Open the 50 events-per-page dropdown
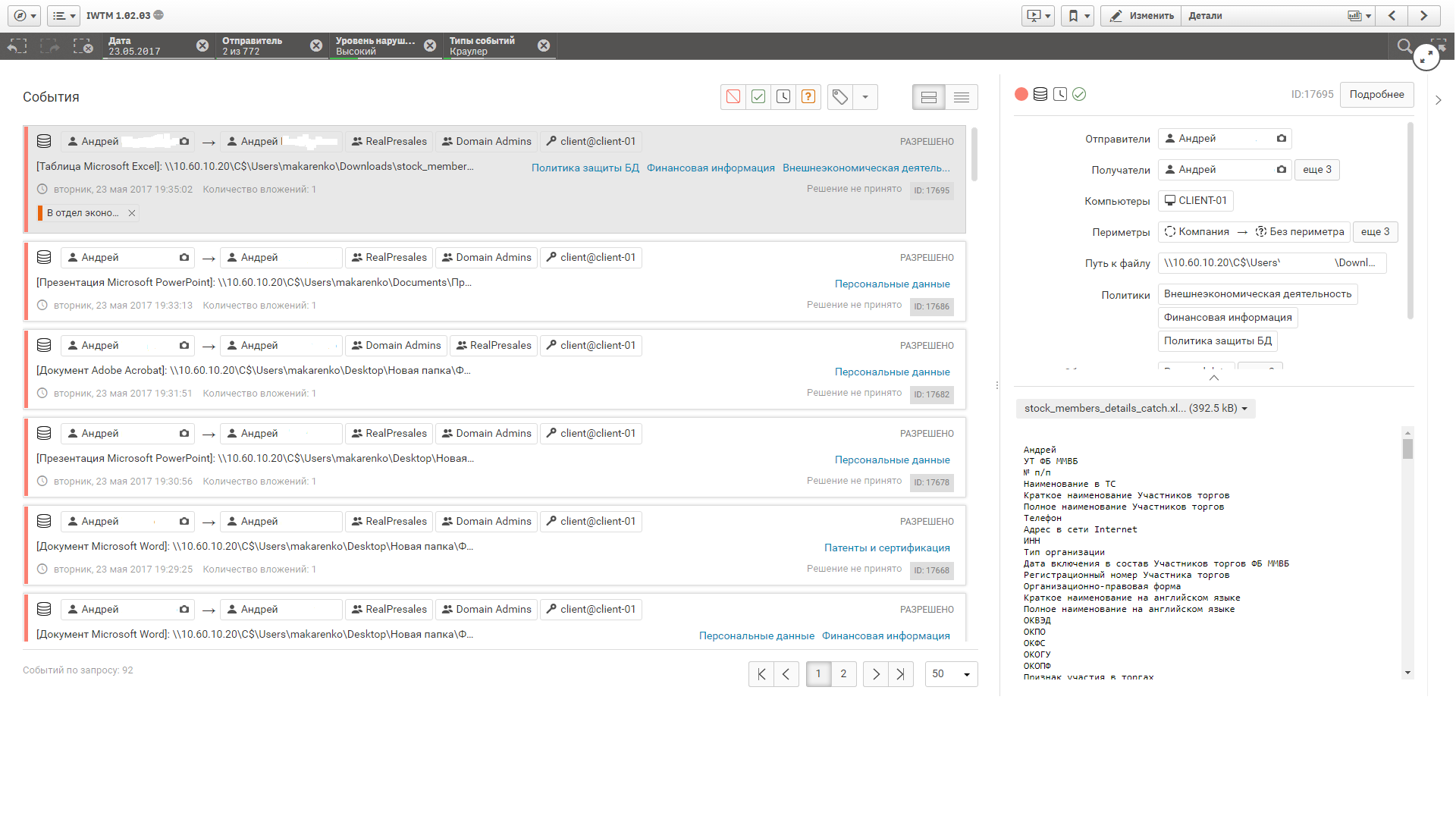 point(951,674)
